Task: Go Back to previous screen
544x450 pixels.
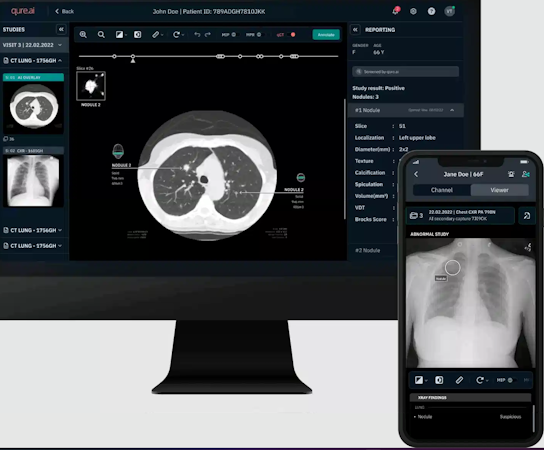Action: click(x=65, y=11)
